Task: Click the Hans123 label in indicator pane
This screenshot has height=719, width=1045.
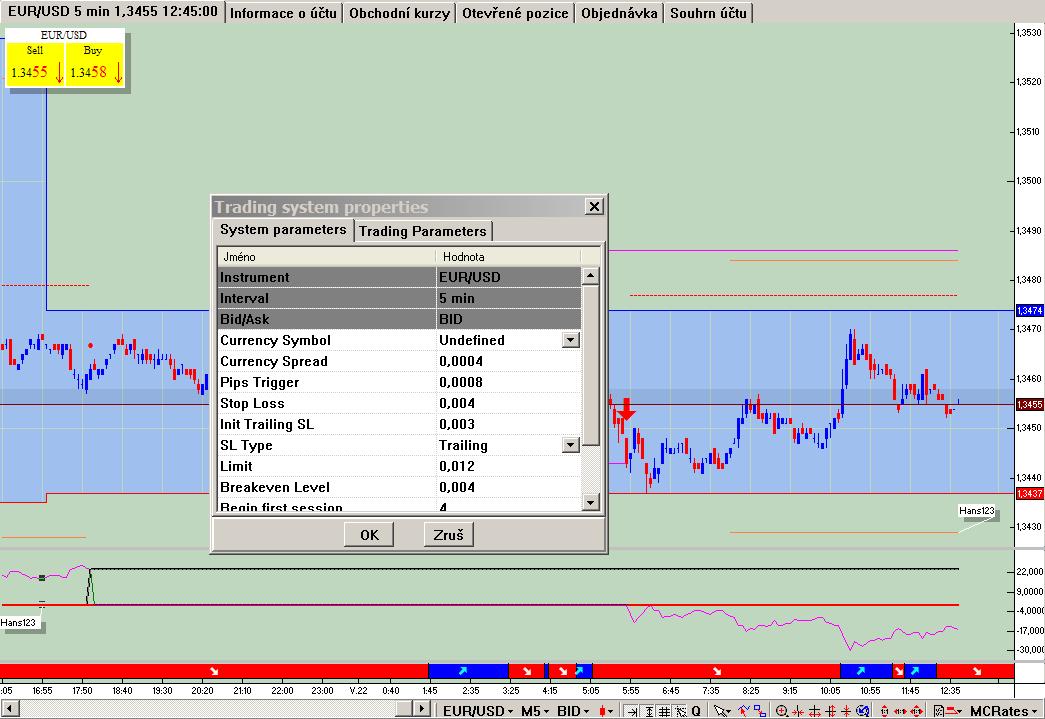Action: 19,623
